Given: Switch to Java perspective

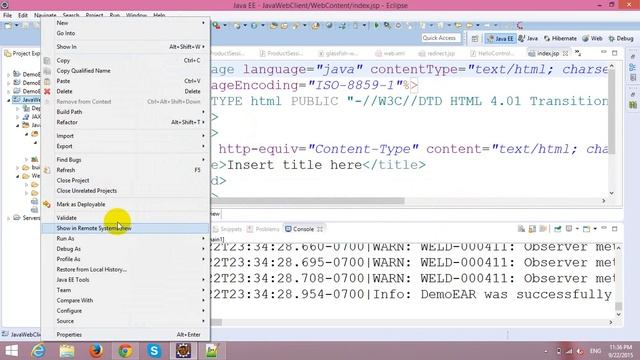Looking at the screenshot, I should [x=529, y=38].
